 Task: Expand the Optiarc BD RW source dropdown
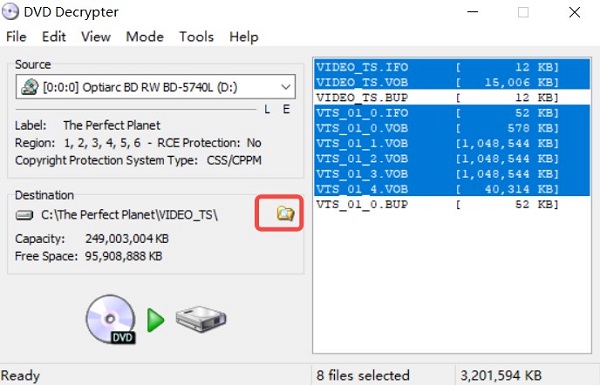click(x=285, y=87)
